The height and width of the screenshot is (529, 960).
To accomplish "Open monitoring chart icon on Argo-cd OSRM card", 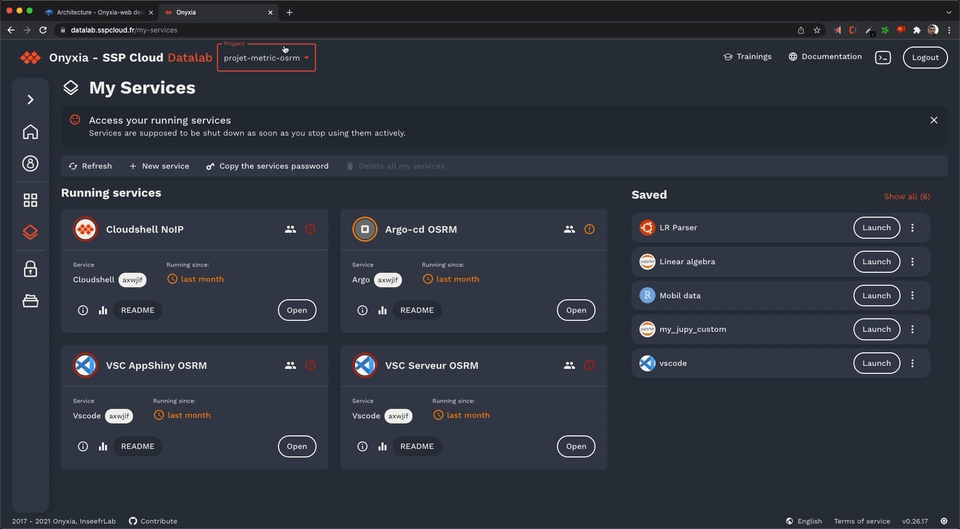I will click(x=382, y=310).
